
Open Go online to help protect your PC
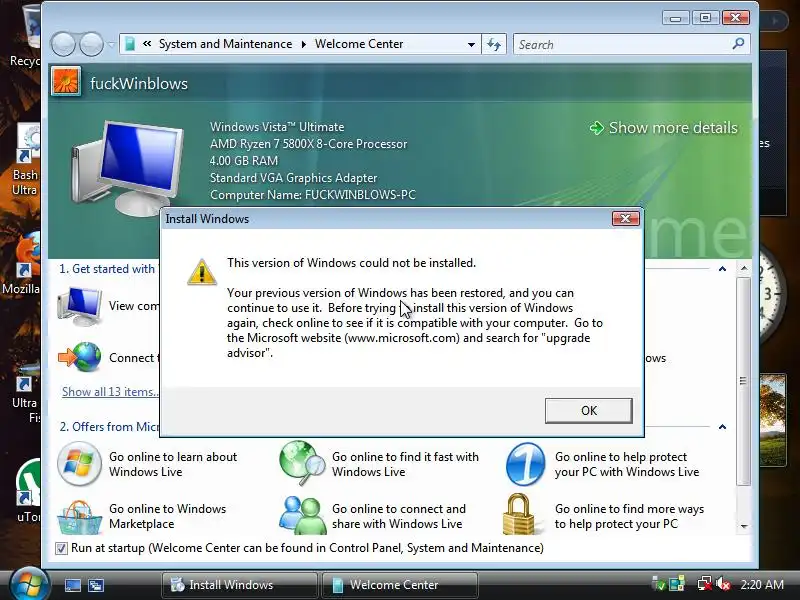627,464
